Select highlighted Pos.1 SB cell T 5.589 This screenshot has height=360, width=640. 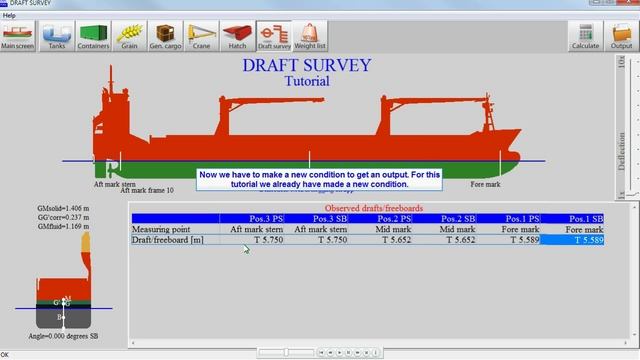coord(572,240)
